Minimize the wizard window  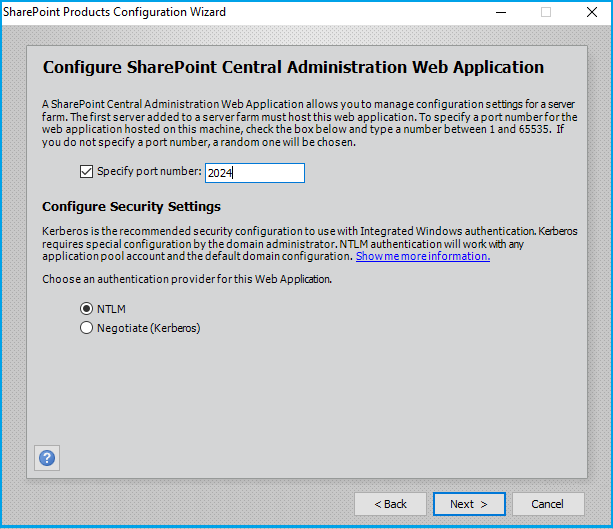pyautogui.click(x=500, y=12)
